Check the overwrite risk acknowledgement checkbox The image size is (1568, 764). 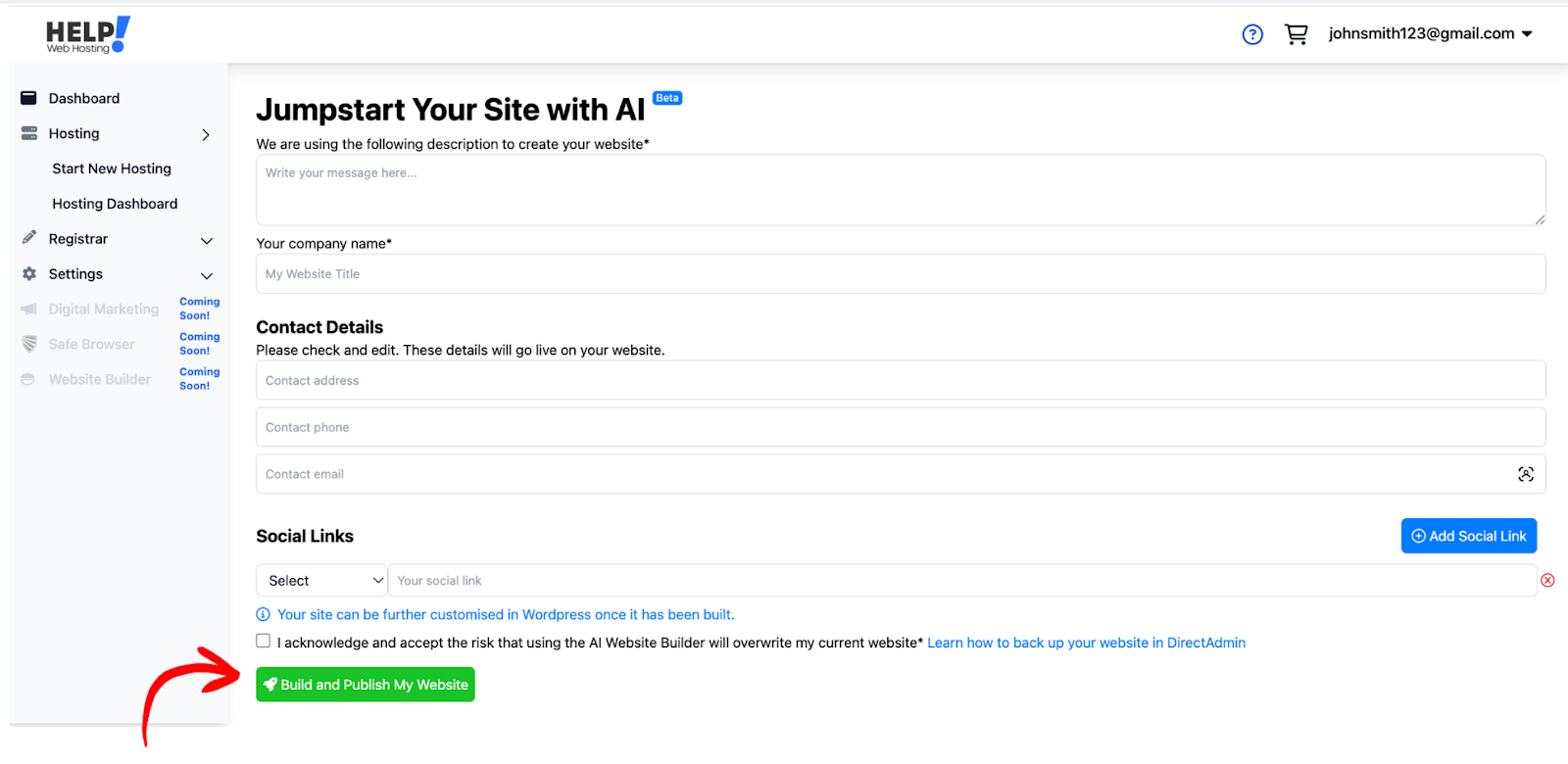pyautogui.click(x=264, y=642)
